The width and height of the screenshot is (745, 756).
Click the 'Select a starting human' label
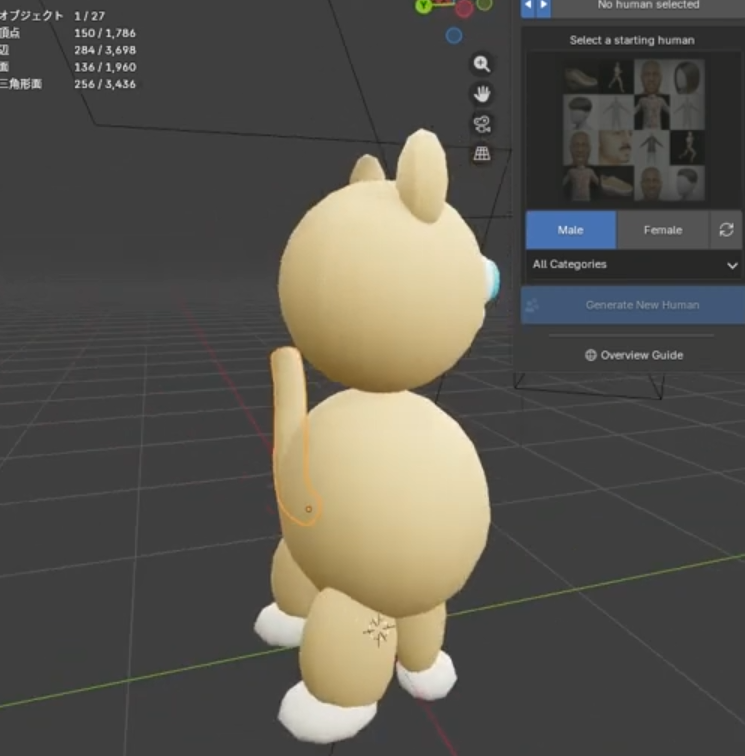point(632,40)
